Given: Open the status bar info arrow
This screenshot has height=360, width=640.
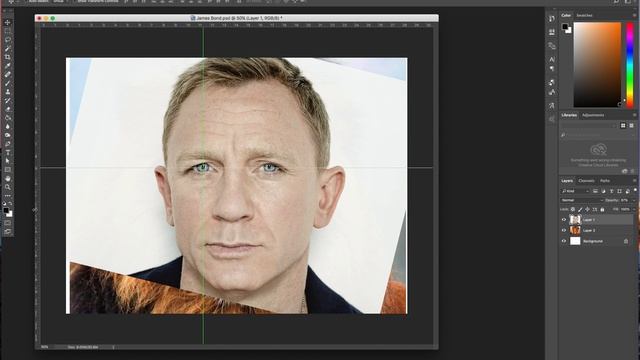Looking at the screenshot, I should [113, 347].
